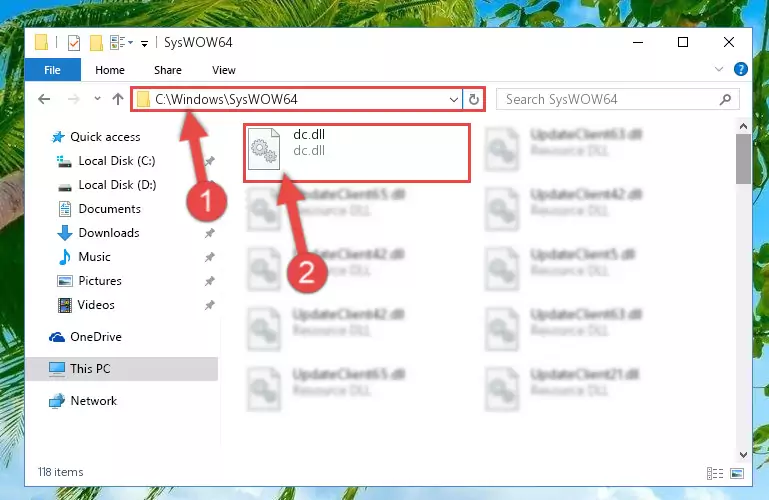The width and height of the screenshot is (769, 500).
Task: Switch to Details view in the status bar
Action: 715,473
